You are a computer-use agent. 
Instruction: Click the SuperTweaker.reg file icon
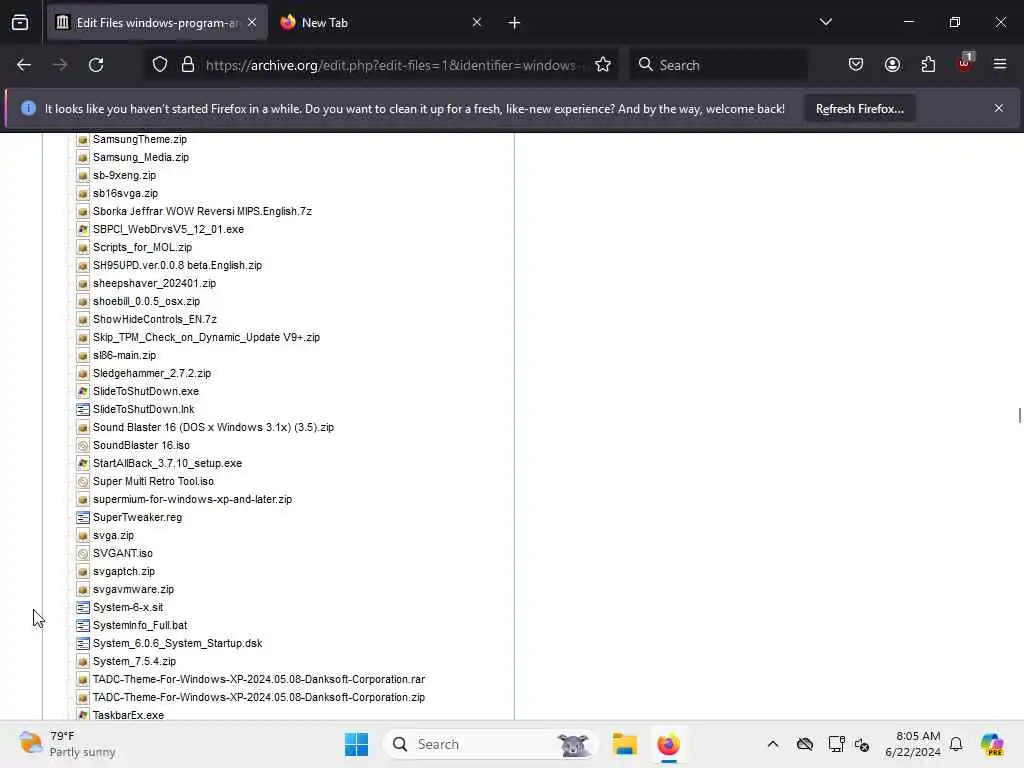click(x=82, y=517)
